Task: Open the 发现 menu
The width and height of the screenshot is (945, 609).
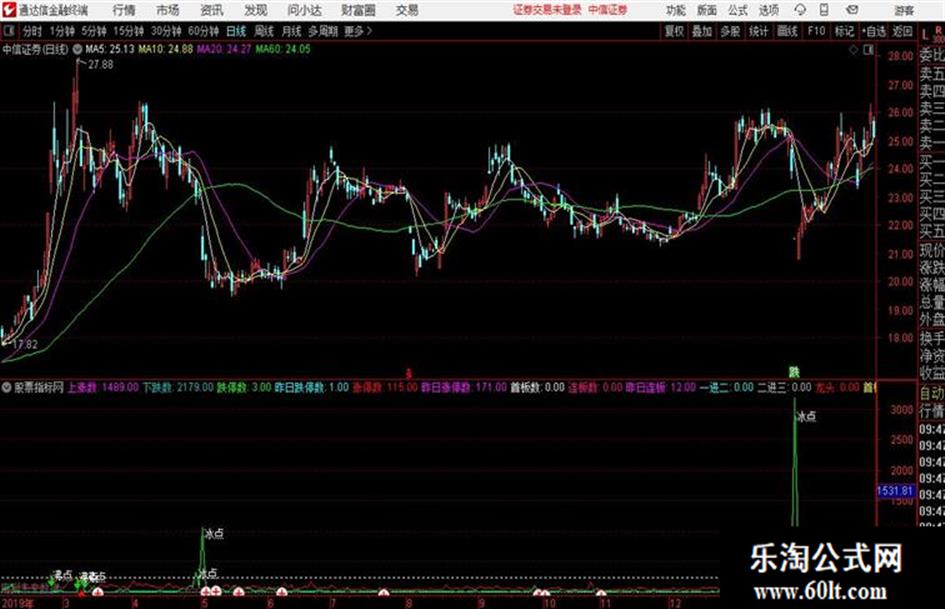Action: coord(256,10)
